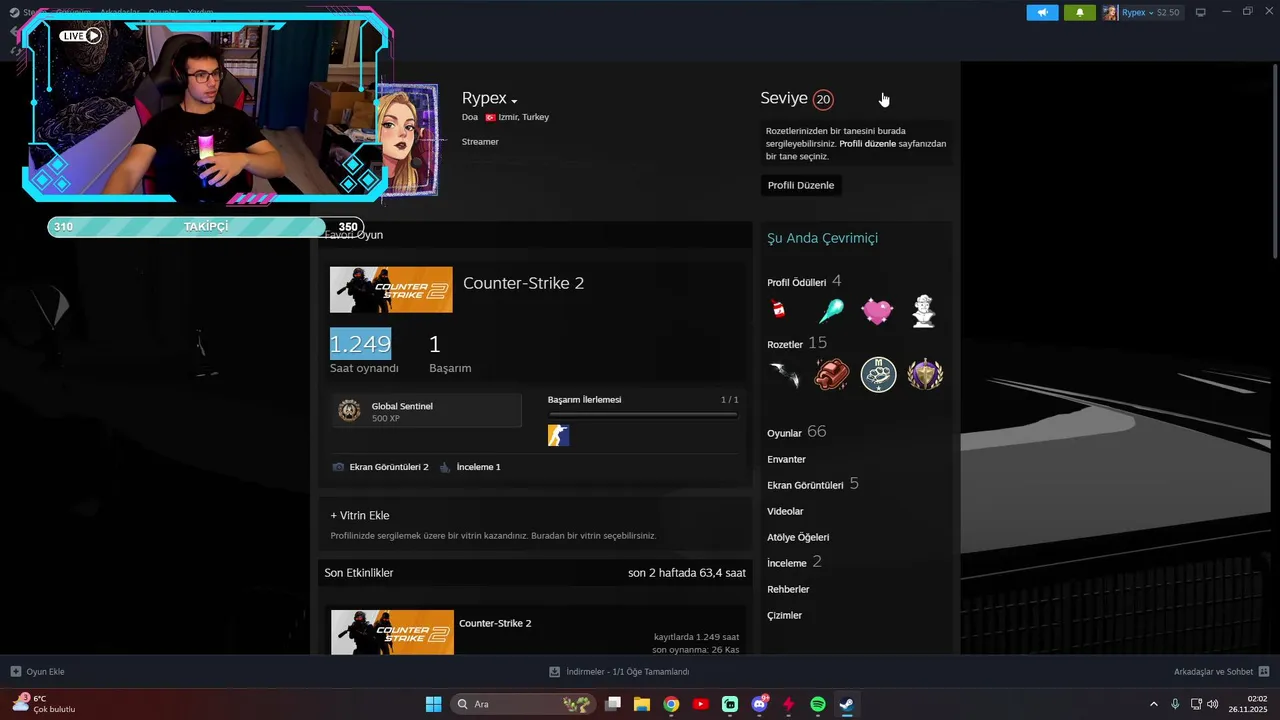Open the Profil Ödülleri 4 heading link
This screenshot has width=1280, height=720.
point(804,281)
